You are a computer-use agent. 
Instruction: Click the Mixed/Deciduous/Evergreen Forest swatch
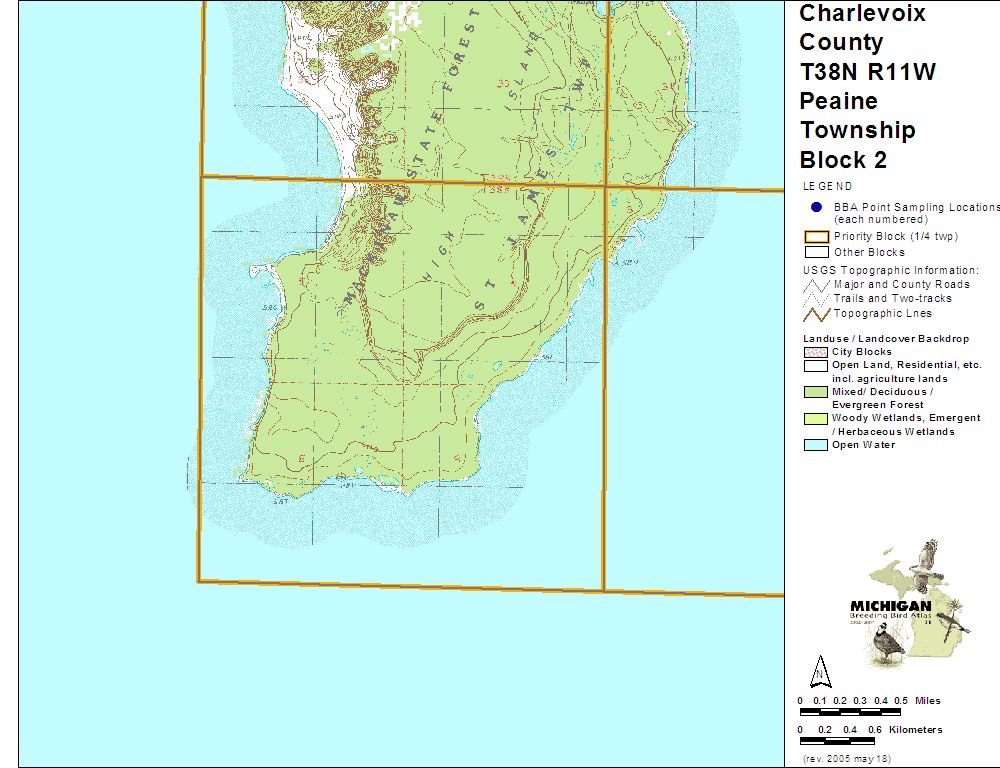[x=816, y=392]
